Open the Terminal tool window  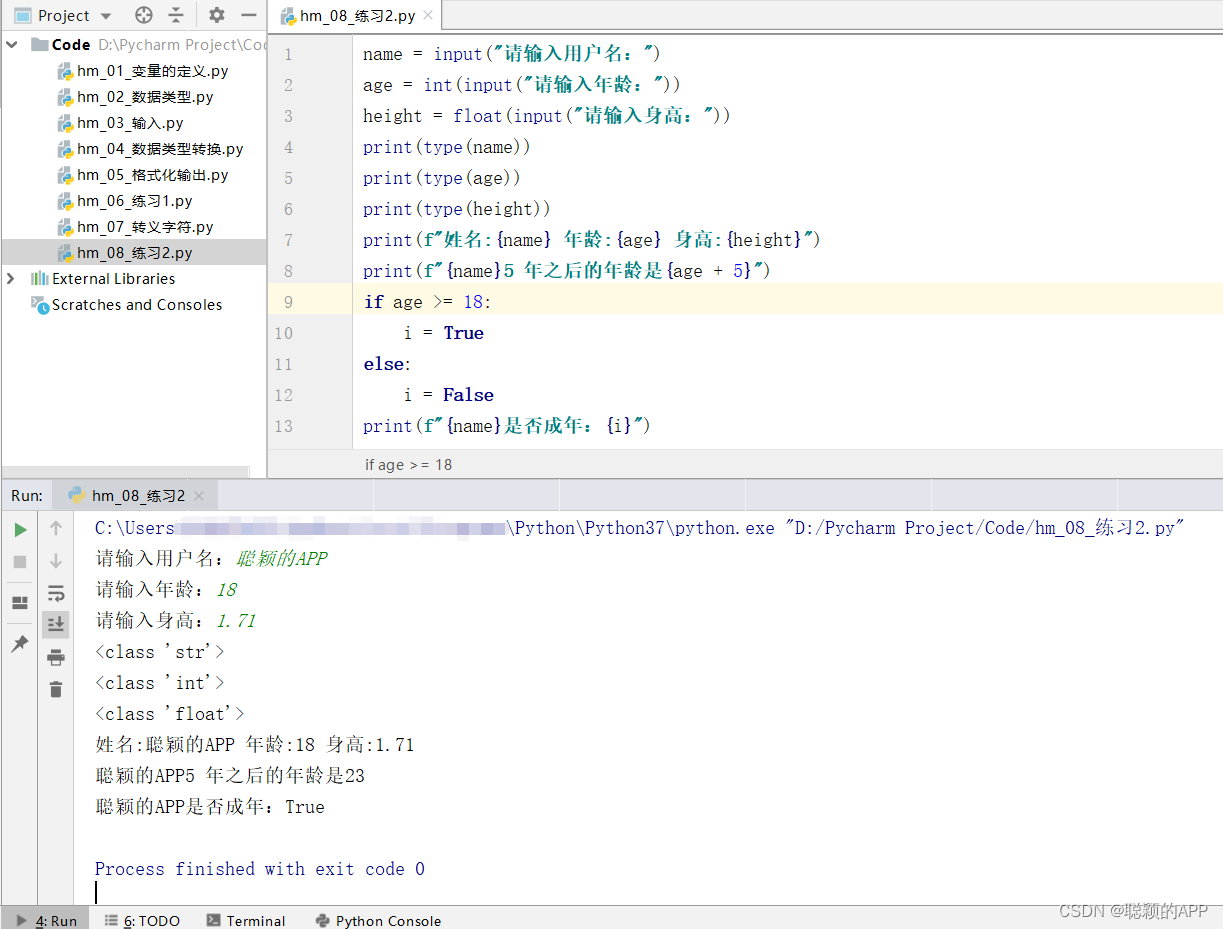pyautogui.click(x=246, y=920)
